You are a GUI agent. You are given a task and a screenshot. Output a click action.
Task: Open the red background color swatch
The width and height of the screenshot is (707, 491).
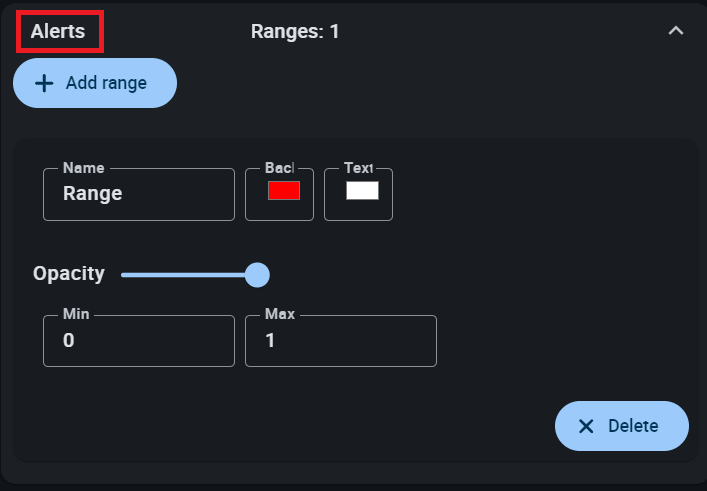tap(284, 191)
